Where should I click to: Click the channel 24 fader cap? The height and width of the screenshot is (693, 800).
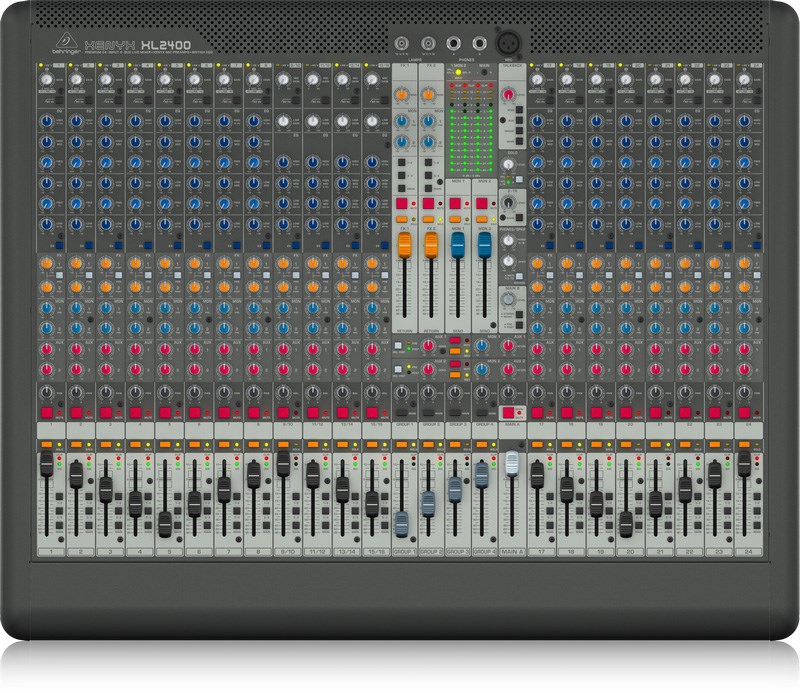(x=744, y=463)
